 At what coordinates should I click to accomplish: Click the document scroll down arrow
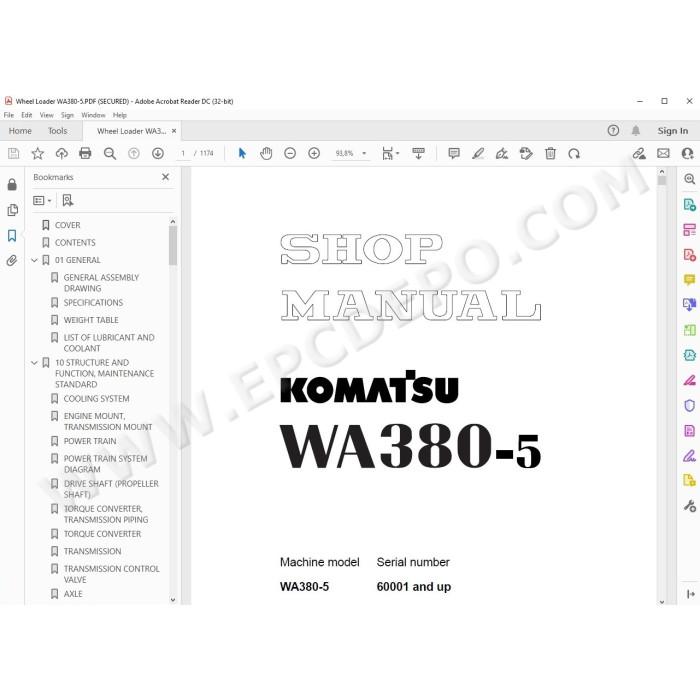click(662, 602)
